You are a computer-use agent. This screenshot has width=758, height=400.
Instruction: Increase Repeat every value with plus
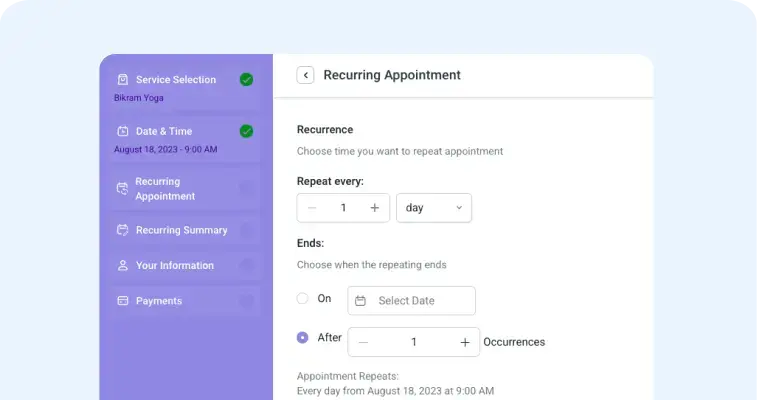click(x=375, y=208)
